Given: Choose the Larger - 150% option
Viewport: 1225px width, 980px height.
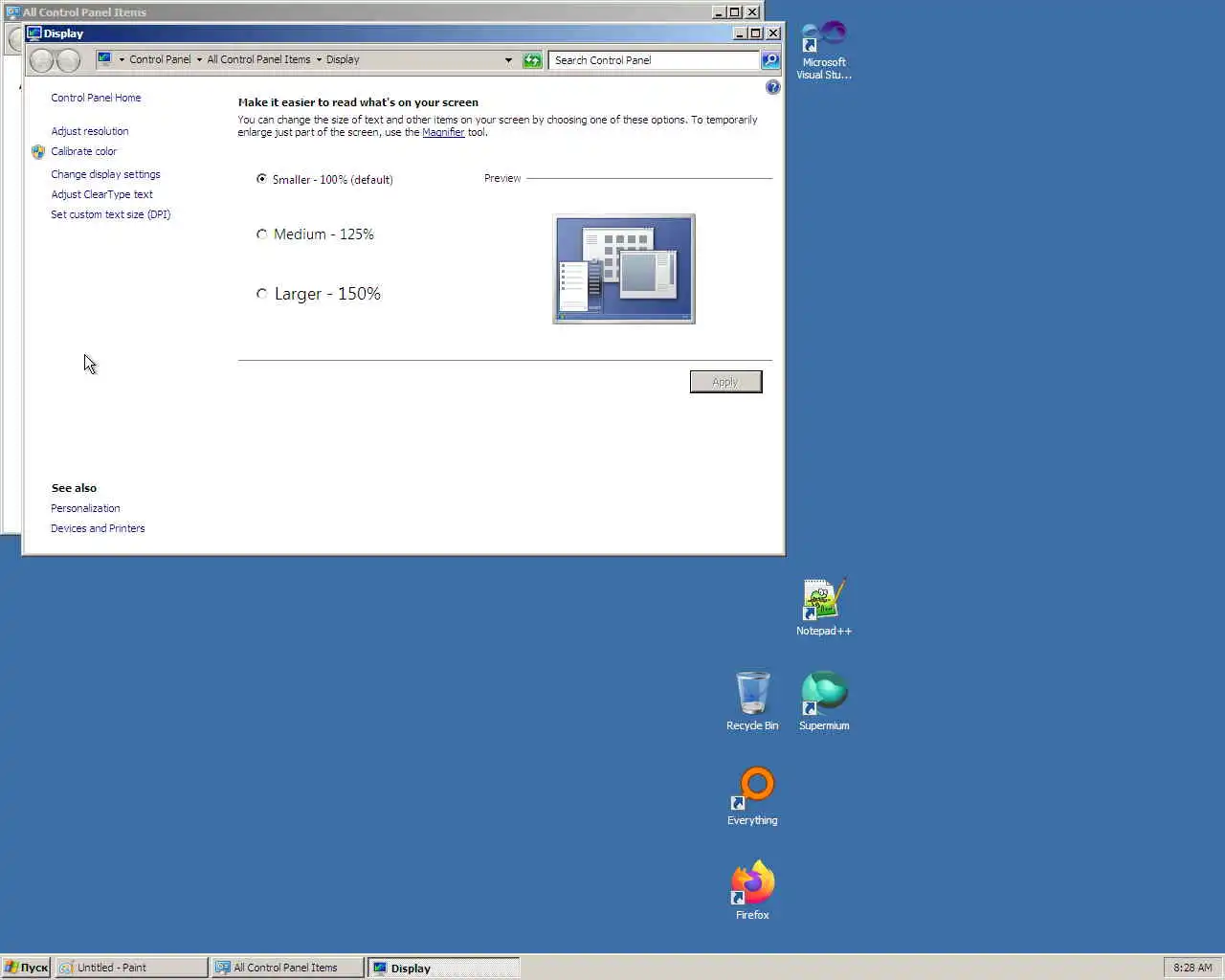Looking at the screenshot, I should point(261,294).
